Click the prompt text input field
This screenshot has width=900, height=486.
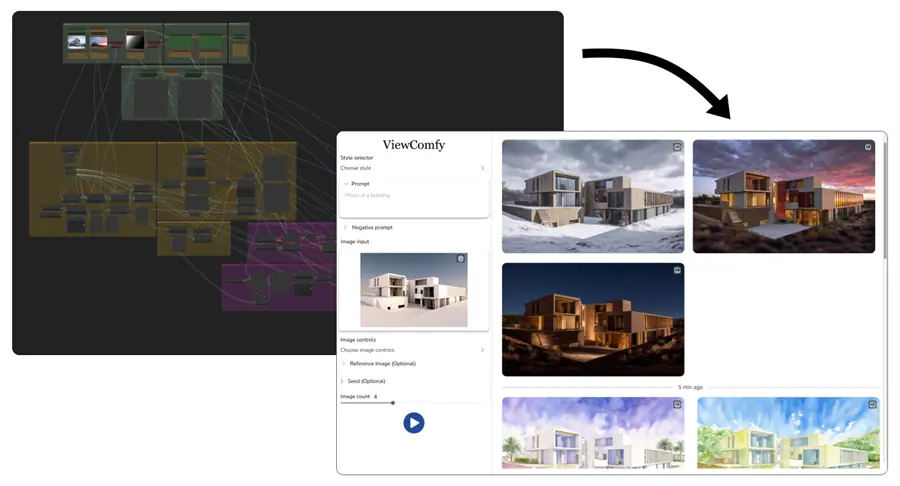pyautogui.click(x=413, y=196)
